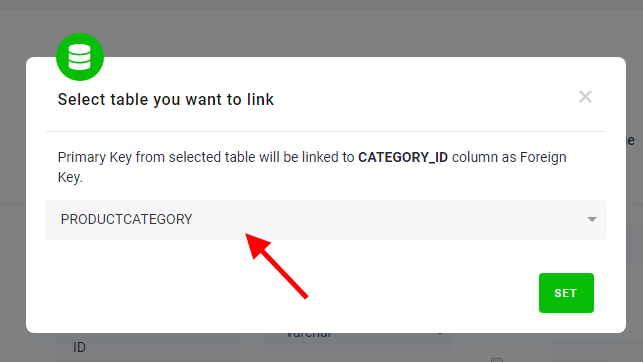Click the green database icon
643x362 pixels.
pos(80,57)
